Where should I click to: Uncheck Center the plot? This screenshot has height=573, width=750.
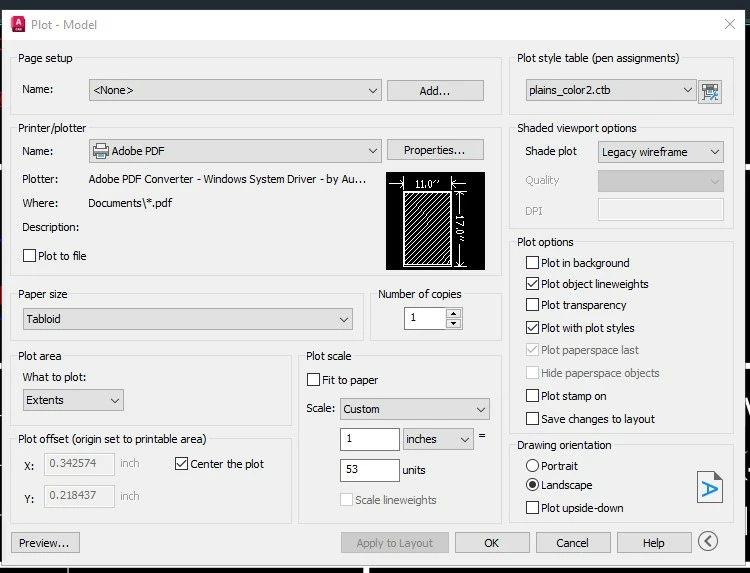pyautogui.click(x=181, y=463)
